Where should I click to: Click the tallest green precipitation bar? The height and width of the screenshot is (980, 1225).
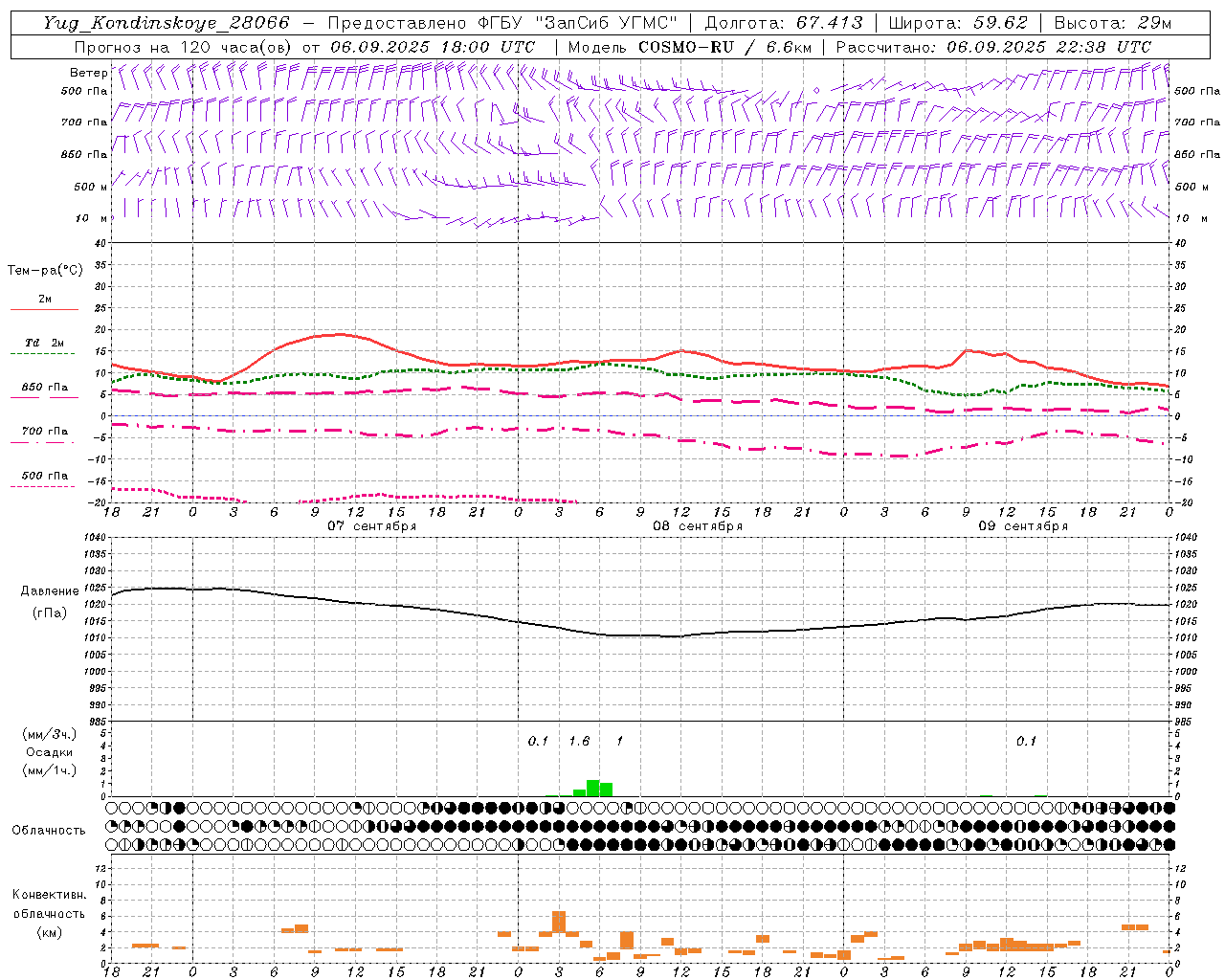[593, 789]
